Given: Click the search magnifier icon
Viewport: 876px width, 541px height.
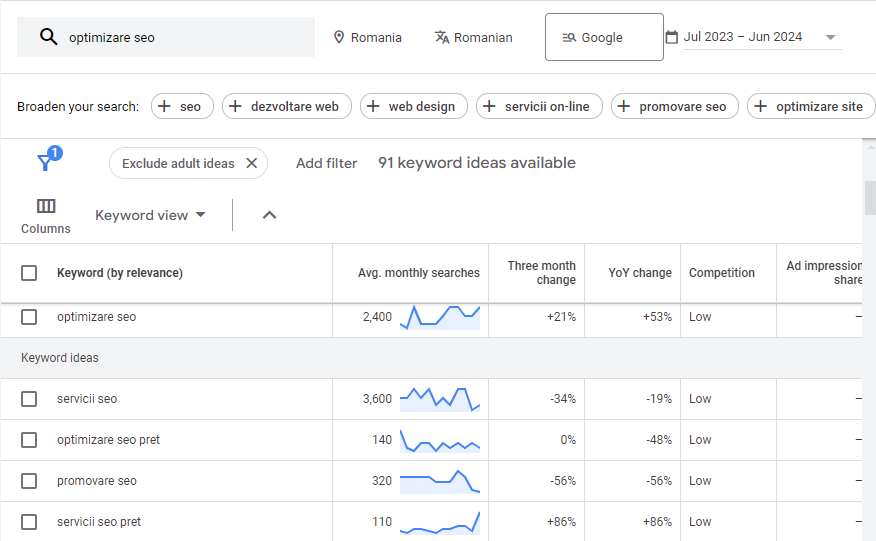Looking at the screenshot, I should [48, 37].
